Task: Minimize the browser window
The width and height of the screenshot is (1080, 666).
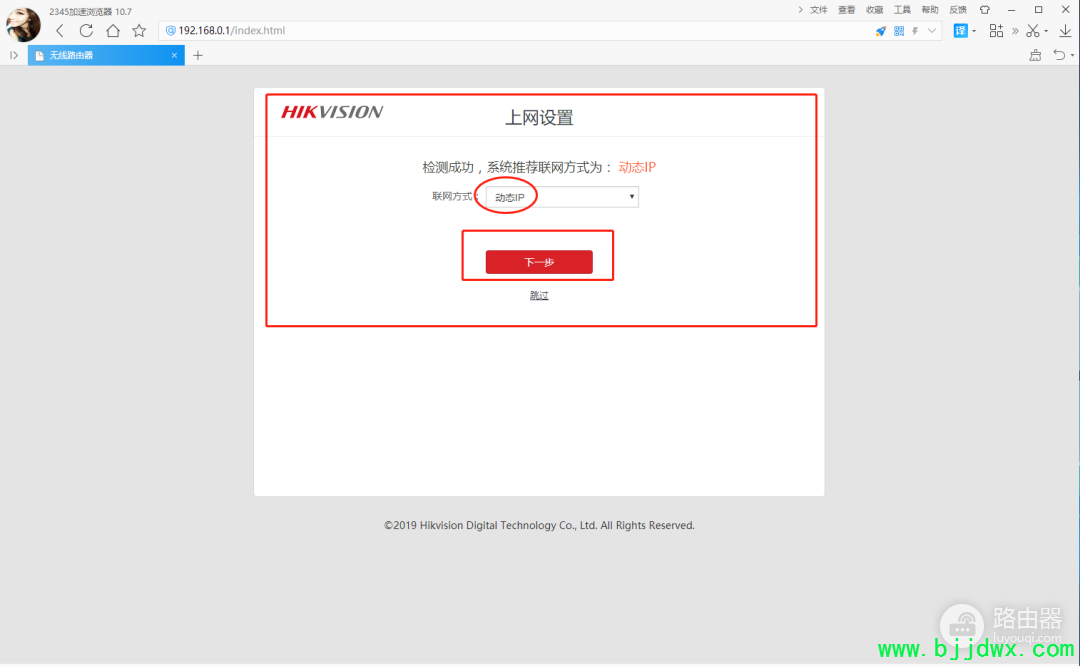Action: pyautogui.click(x=1011, y=10)
